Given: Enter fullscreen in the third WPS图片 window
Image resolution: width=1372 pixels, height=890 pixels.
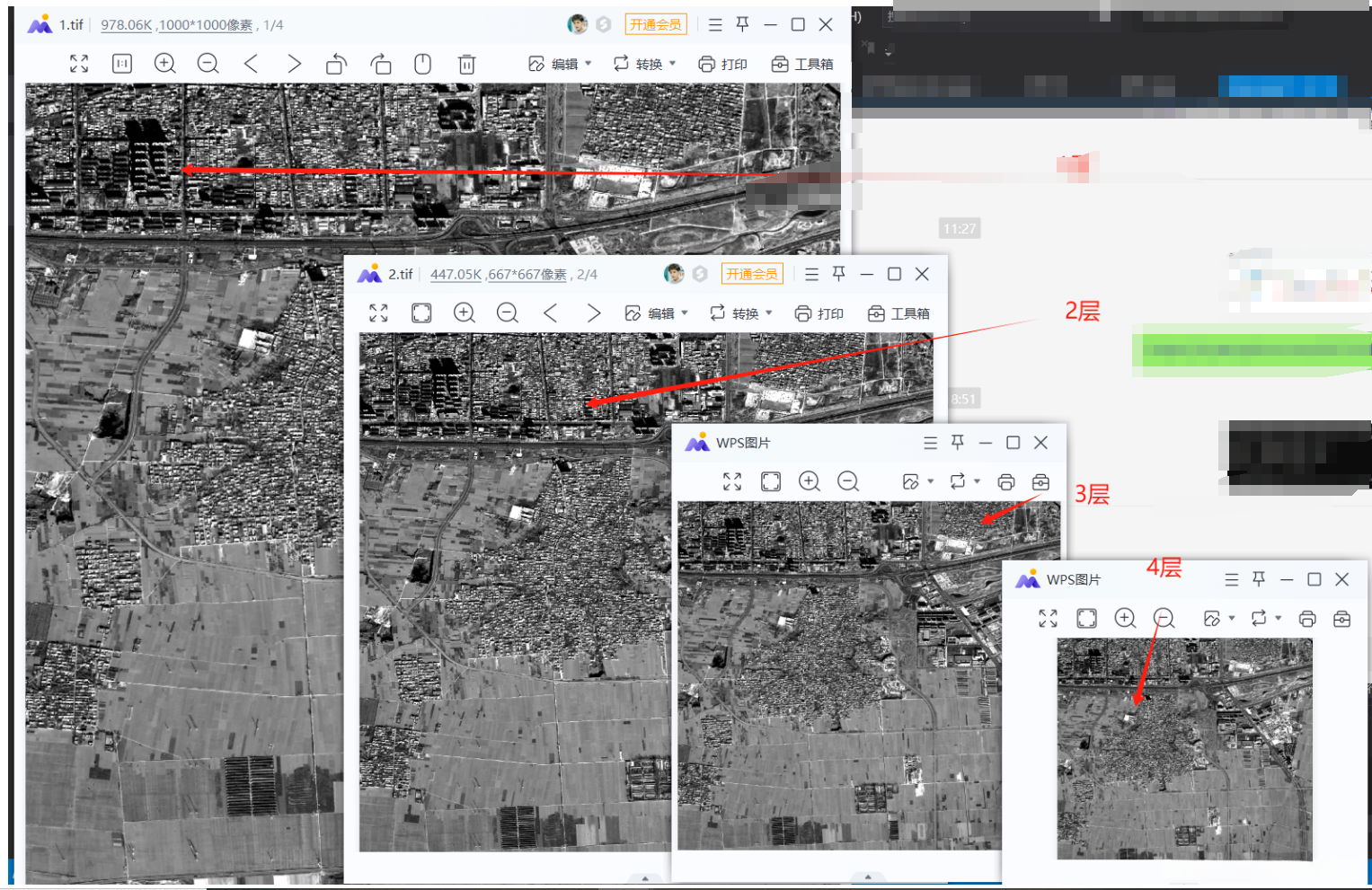Looking at the screenshot, I should click(x=732, y=481).
